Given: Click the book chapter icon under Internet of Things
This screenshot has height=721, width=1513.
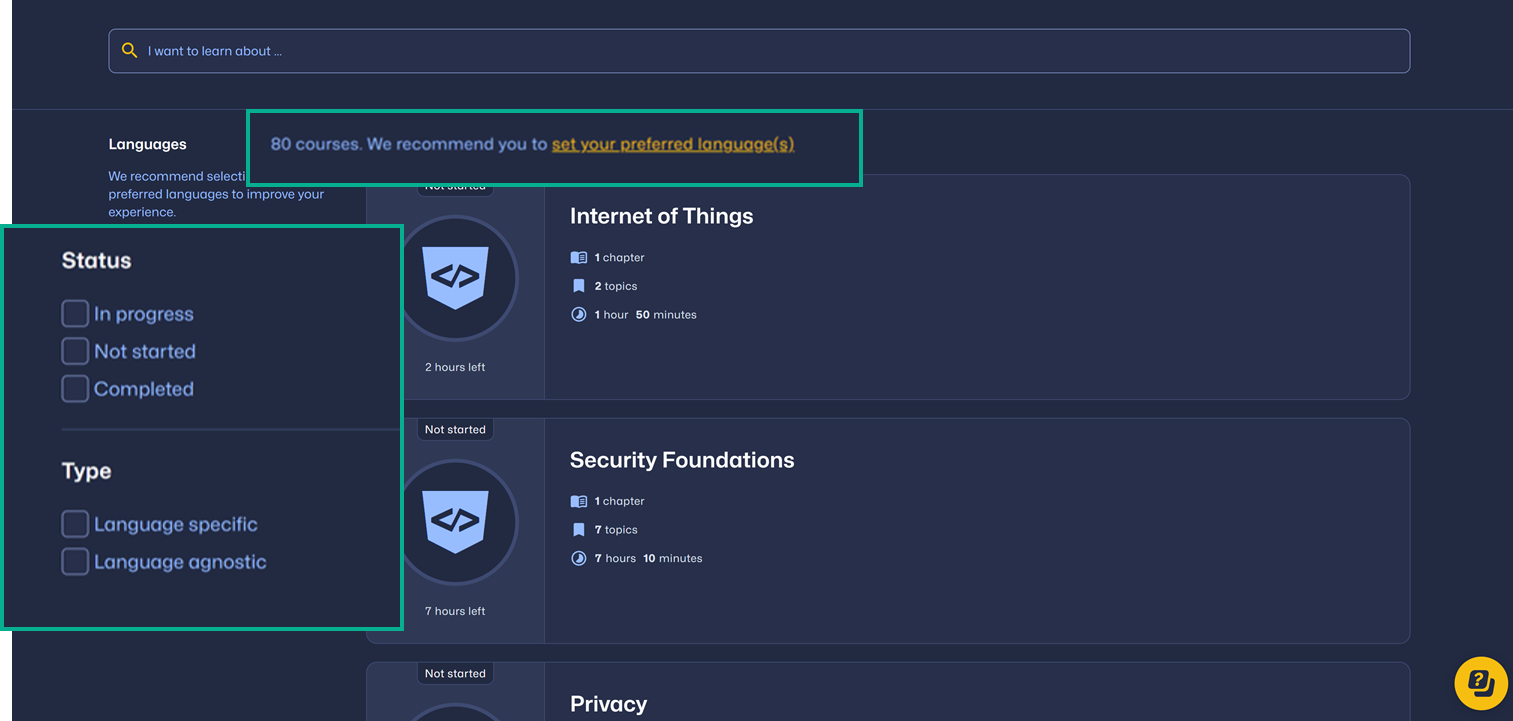Looking at the screenshot, I should pos(578,258).
